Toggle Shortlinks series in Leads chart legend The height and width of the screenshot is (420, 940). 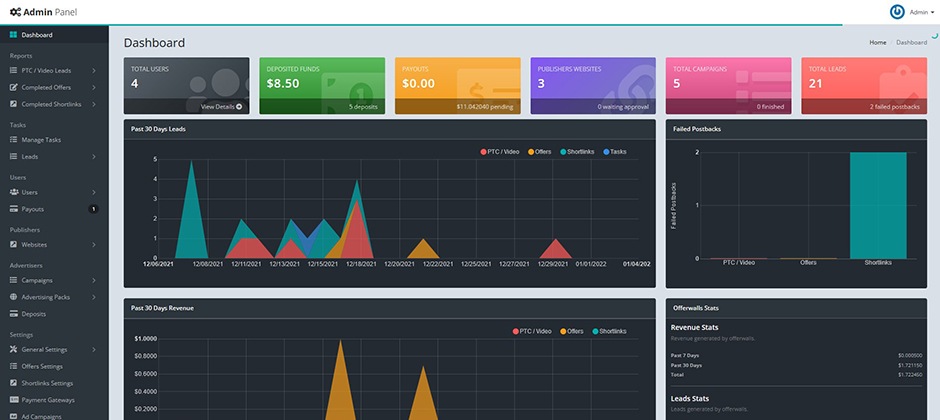click(x=577, y=152)
